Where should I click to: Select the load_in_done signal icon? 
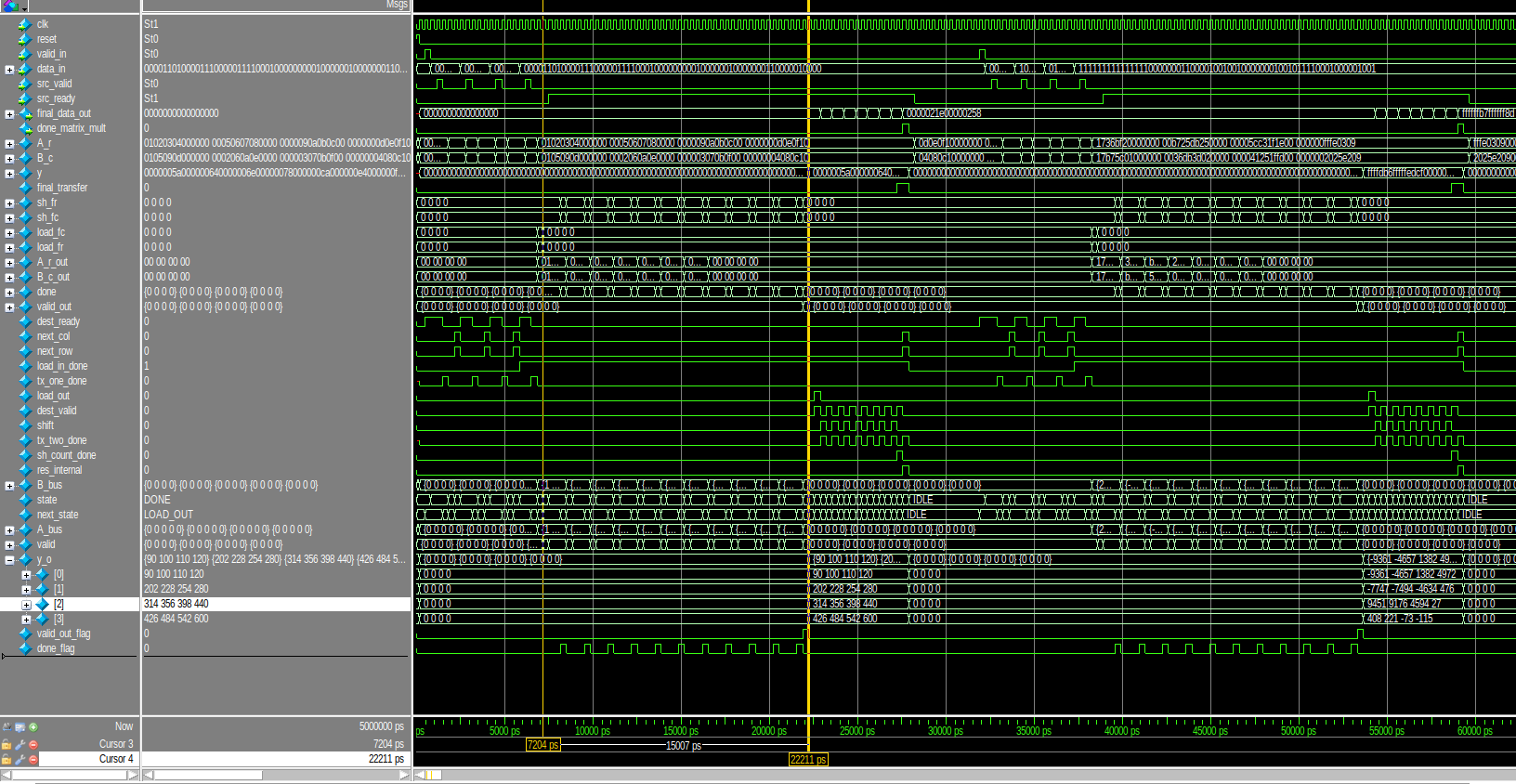tap(25, 366)
